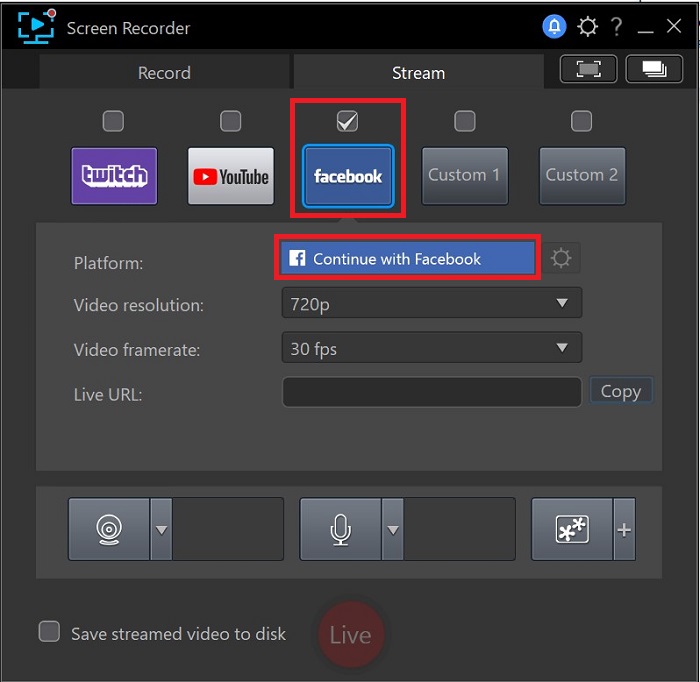Copy the Live URL
The height and width of the screenshot is (682, 700).
(x=621, y=391)
